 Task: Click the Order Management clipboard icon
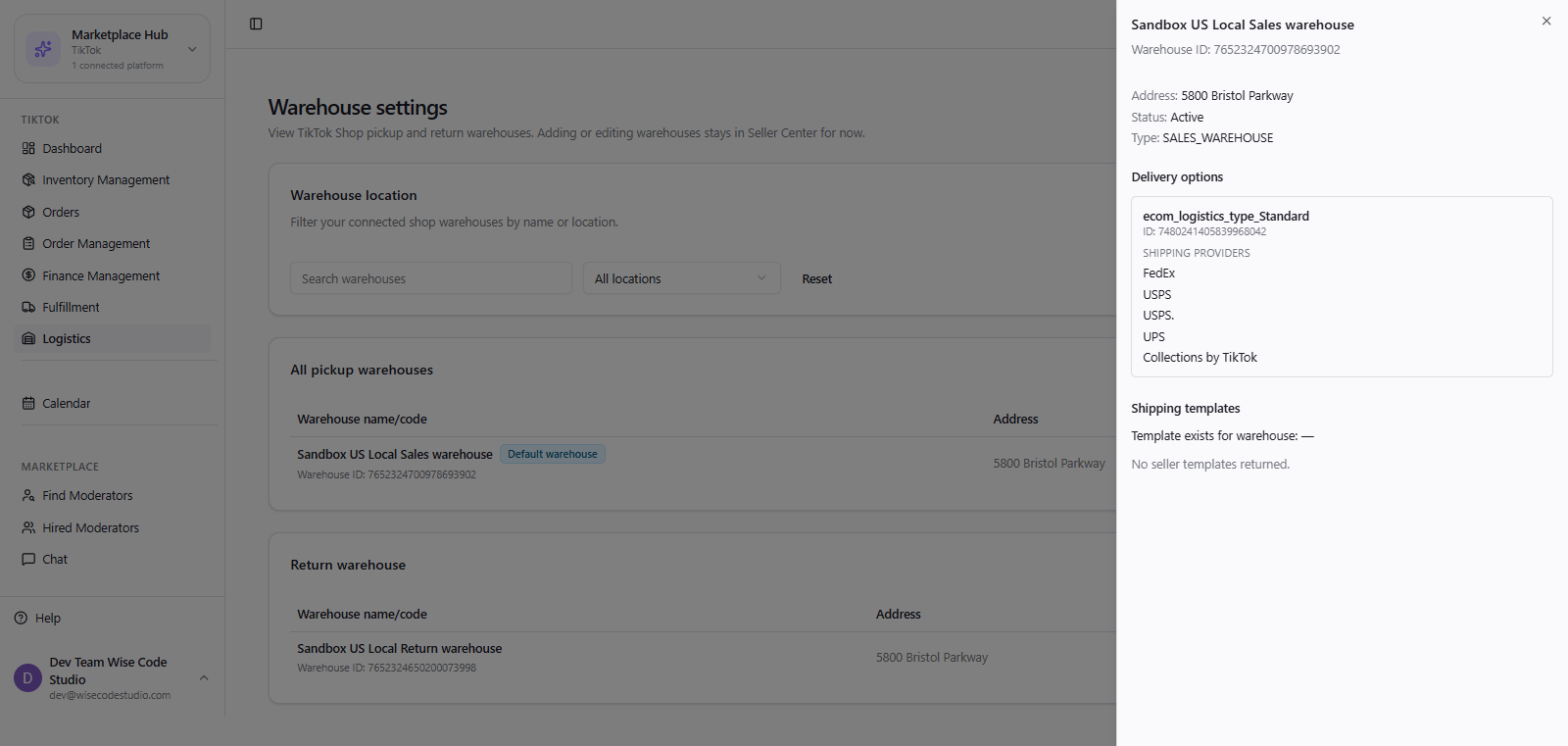[28, 244]
